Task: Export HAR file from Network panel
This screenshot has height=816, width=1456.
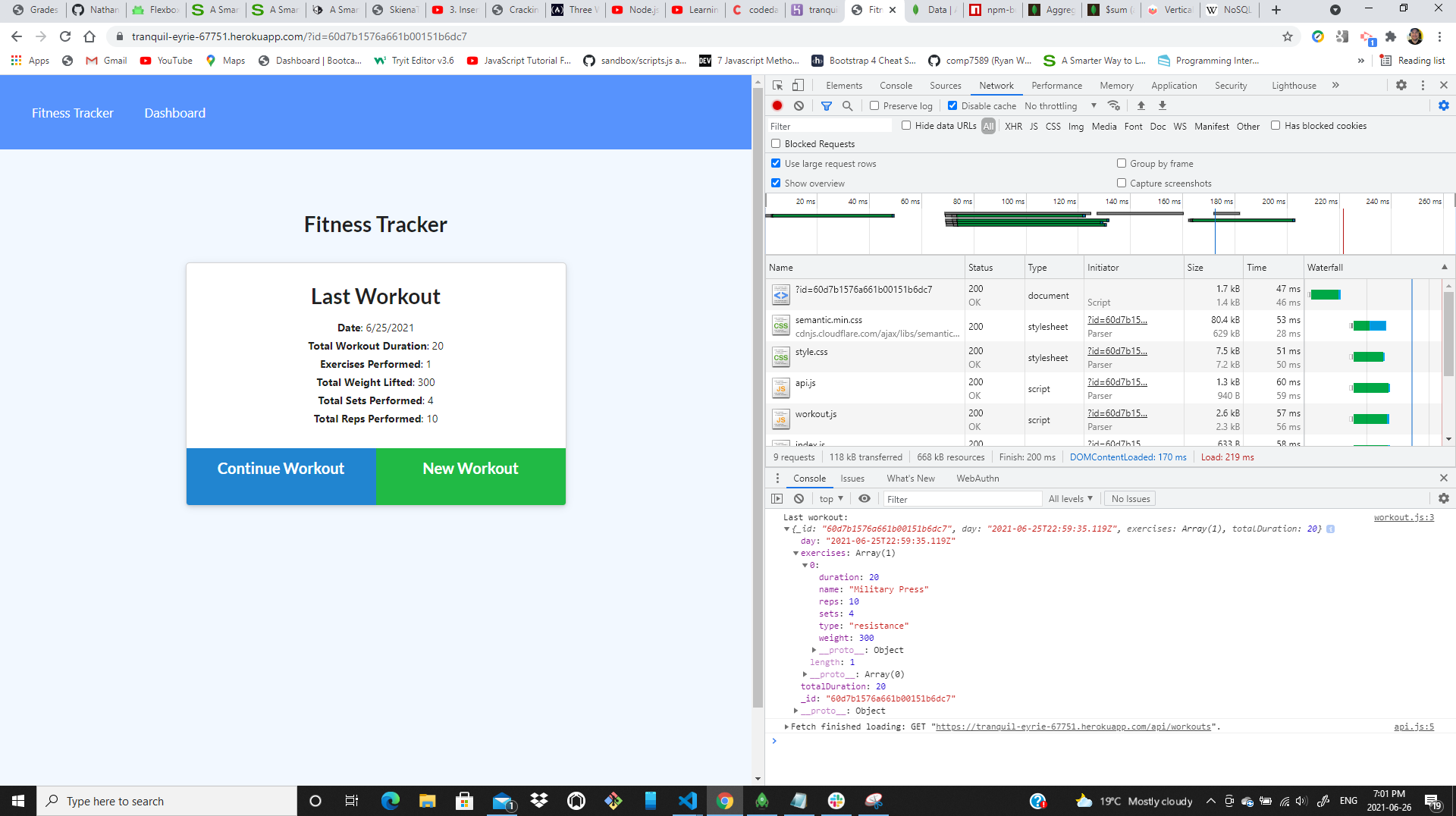Action: 1163,105
